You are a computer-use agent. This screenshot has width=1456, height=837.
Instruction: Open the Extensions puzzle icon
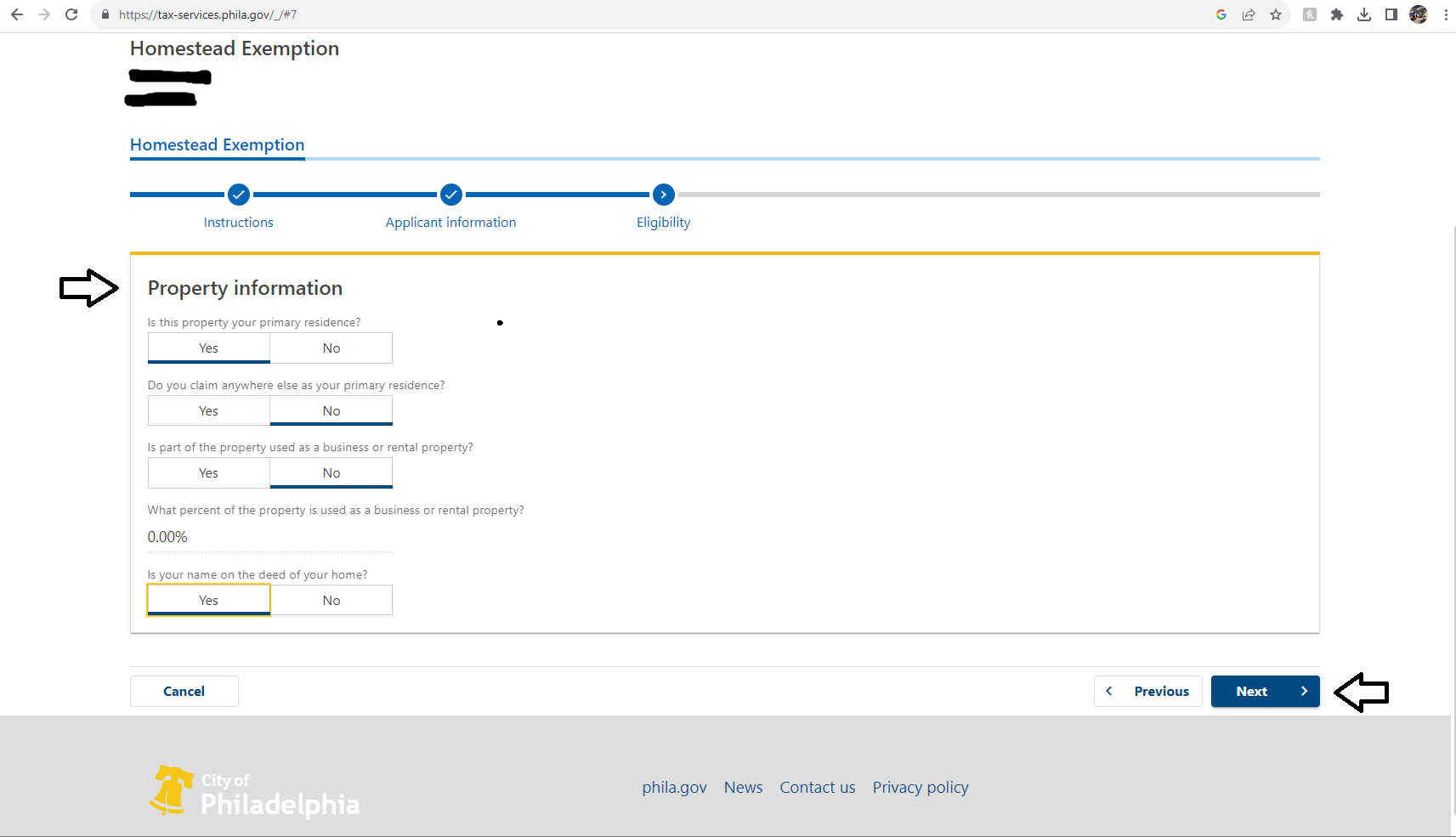click(x=1337, y=14)
